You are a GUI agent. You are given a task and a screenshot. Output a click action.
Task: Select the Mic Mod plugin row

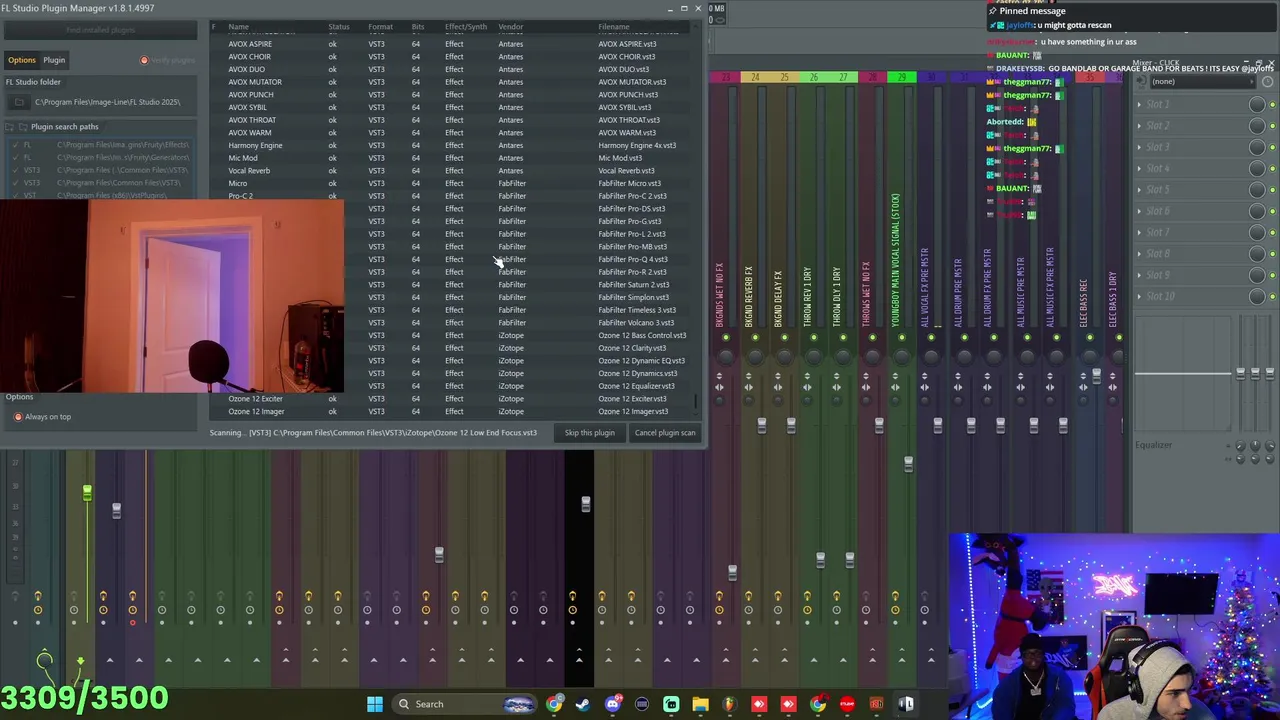coord(452,158)
